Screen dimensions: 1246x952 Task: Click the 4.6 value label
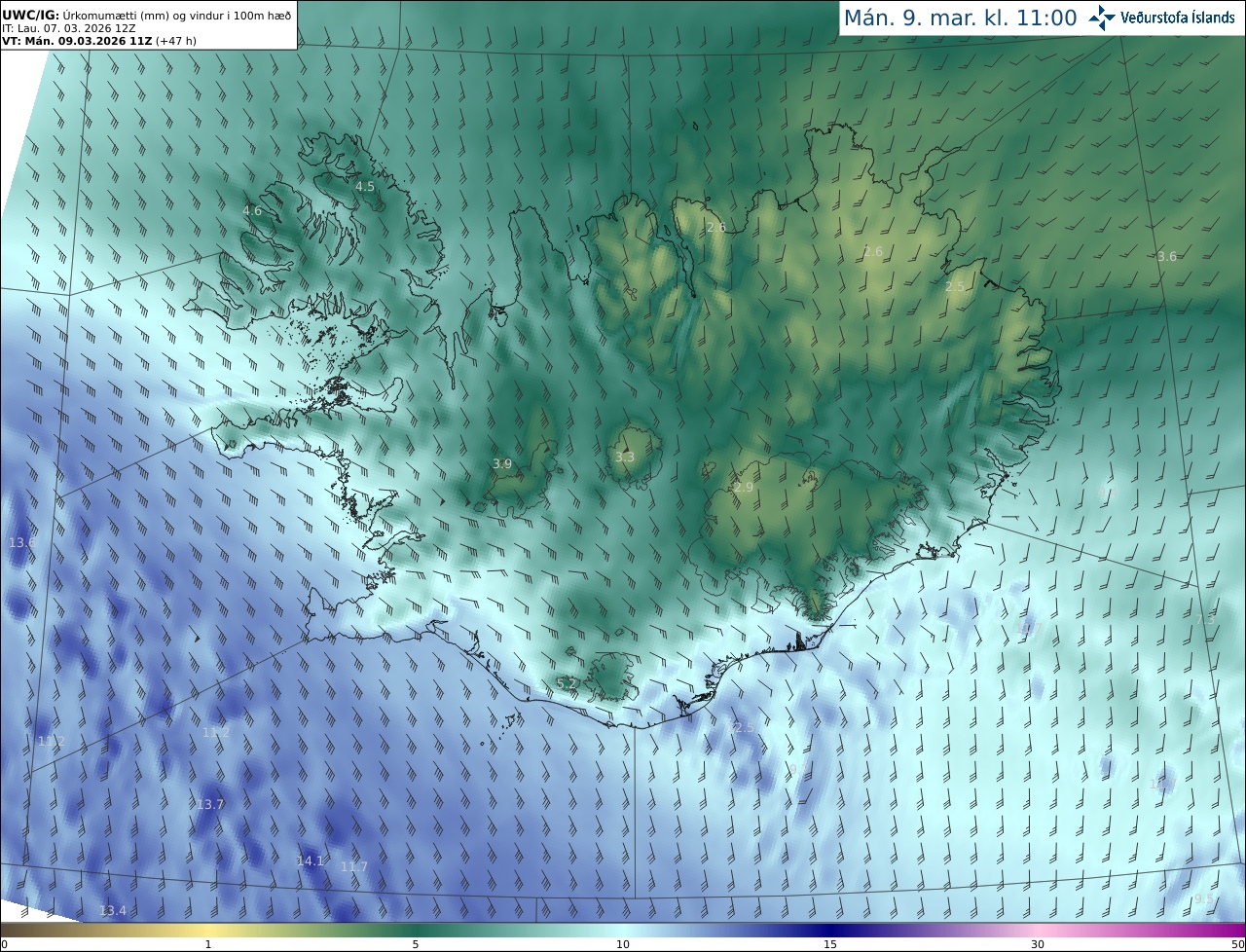pyautogui.click(x=252, y=210)
